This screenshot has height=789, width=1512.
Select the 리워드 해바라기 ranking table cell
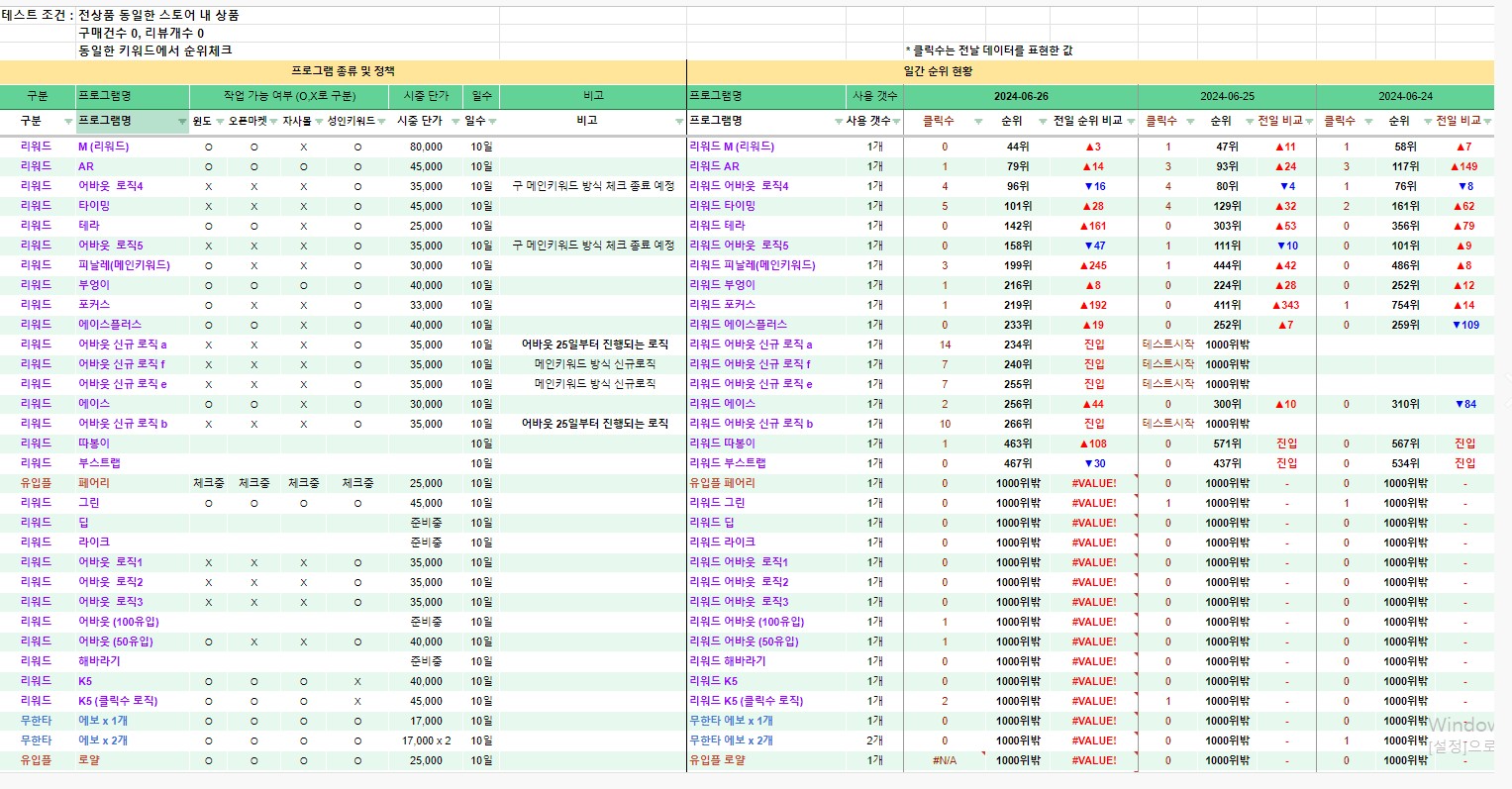tap(766, 661)
